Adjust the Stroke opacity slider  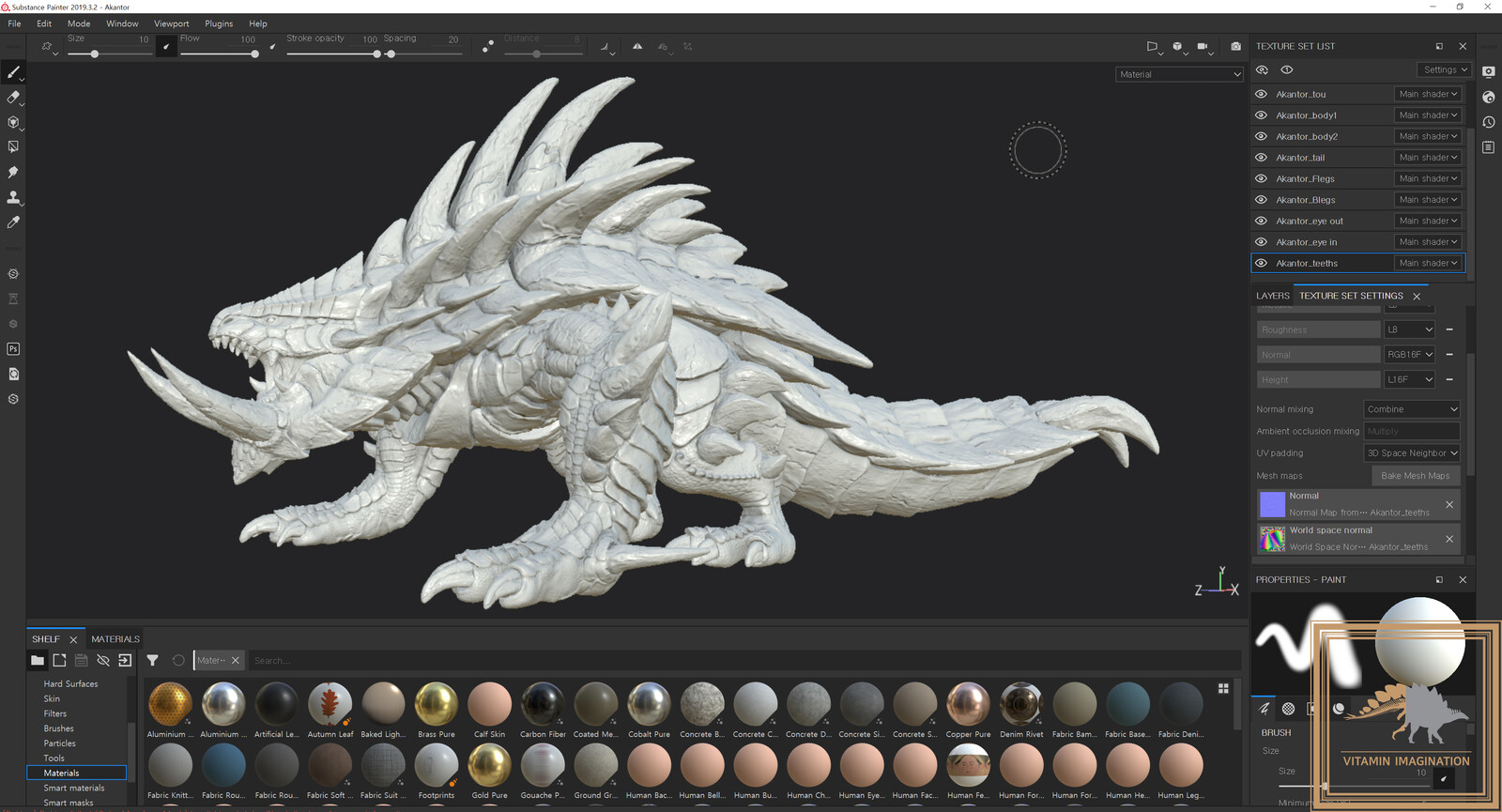(333, 54)
